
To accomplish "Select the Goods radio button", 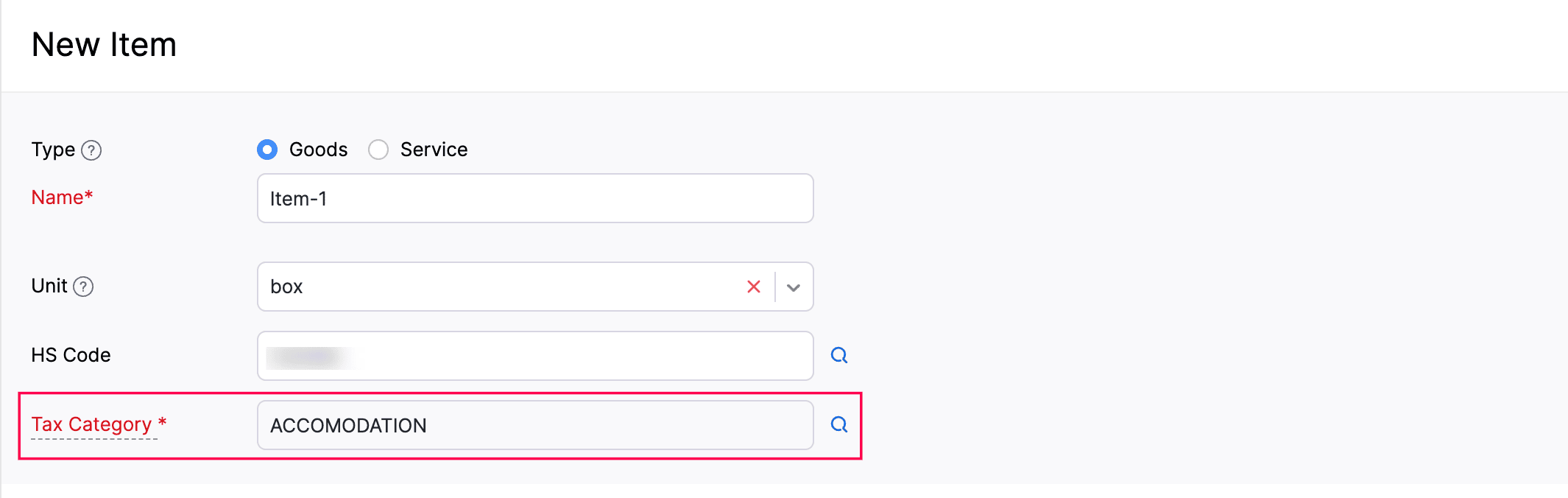I will [267, 150].
